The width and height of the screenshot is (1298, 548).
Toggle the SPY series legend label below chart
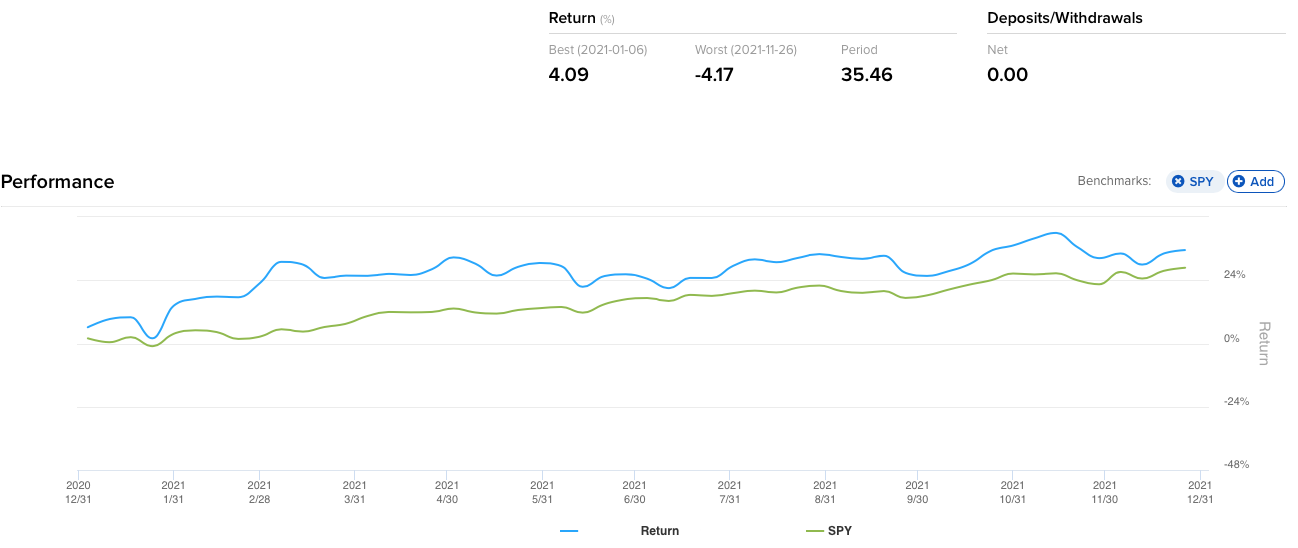(841, 531)
